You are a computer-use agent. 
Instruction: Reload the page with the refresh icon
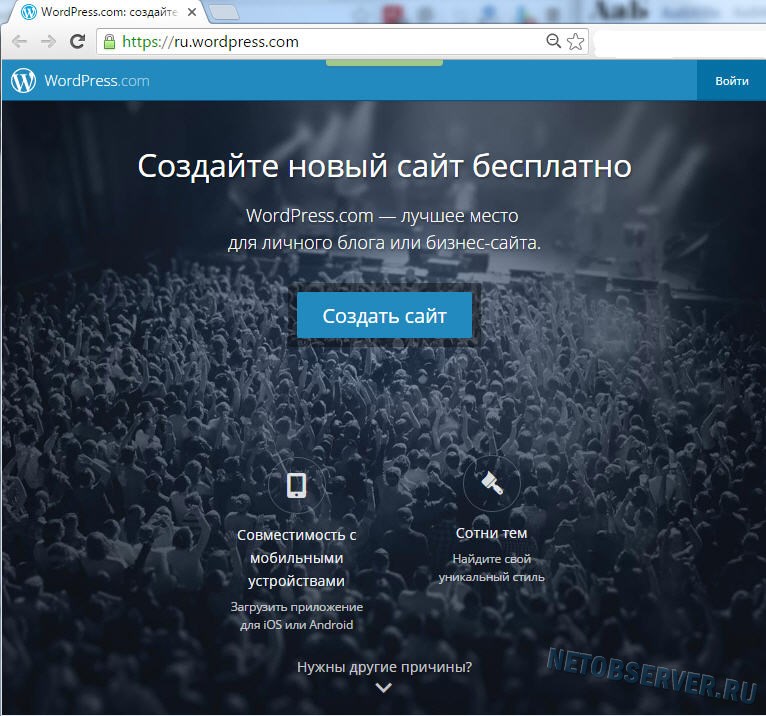click(78, 42)
